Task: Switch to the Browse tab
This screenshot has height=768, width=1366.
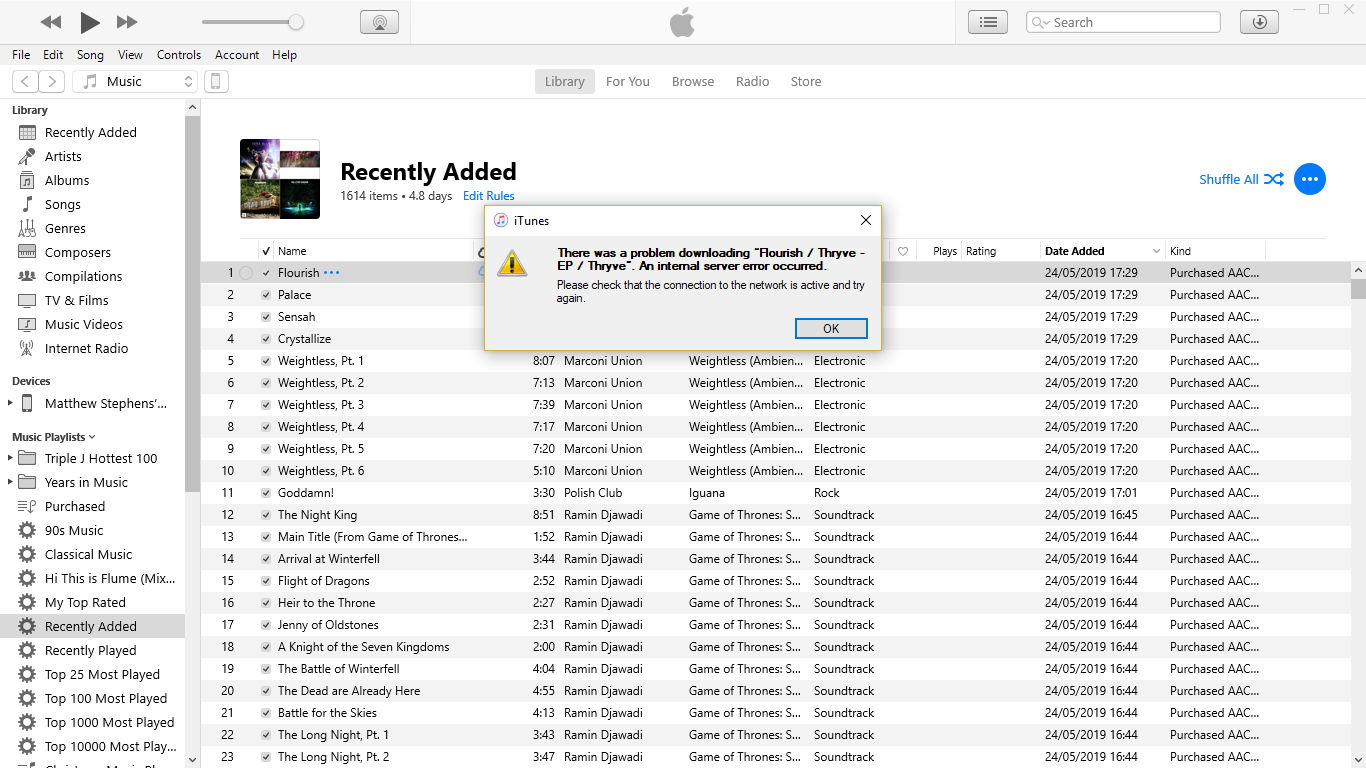Action: click(693, 82)
